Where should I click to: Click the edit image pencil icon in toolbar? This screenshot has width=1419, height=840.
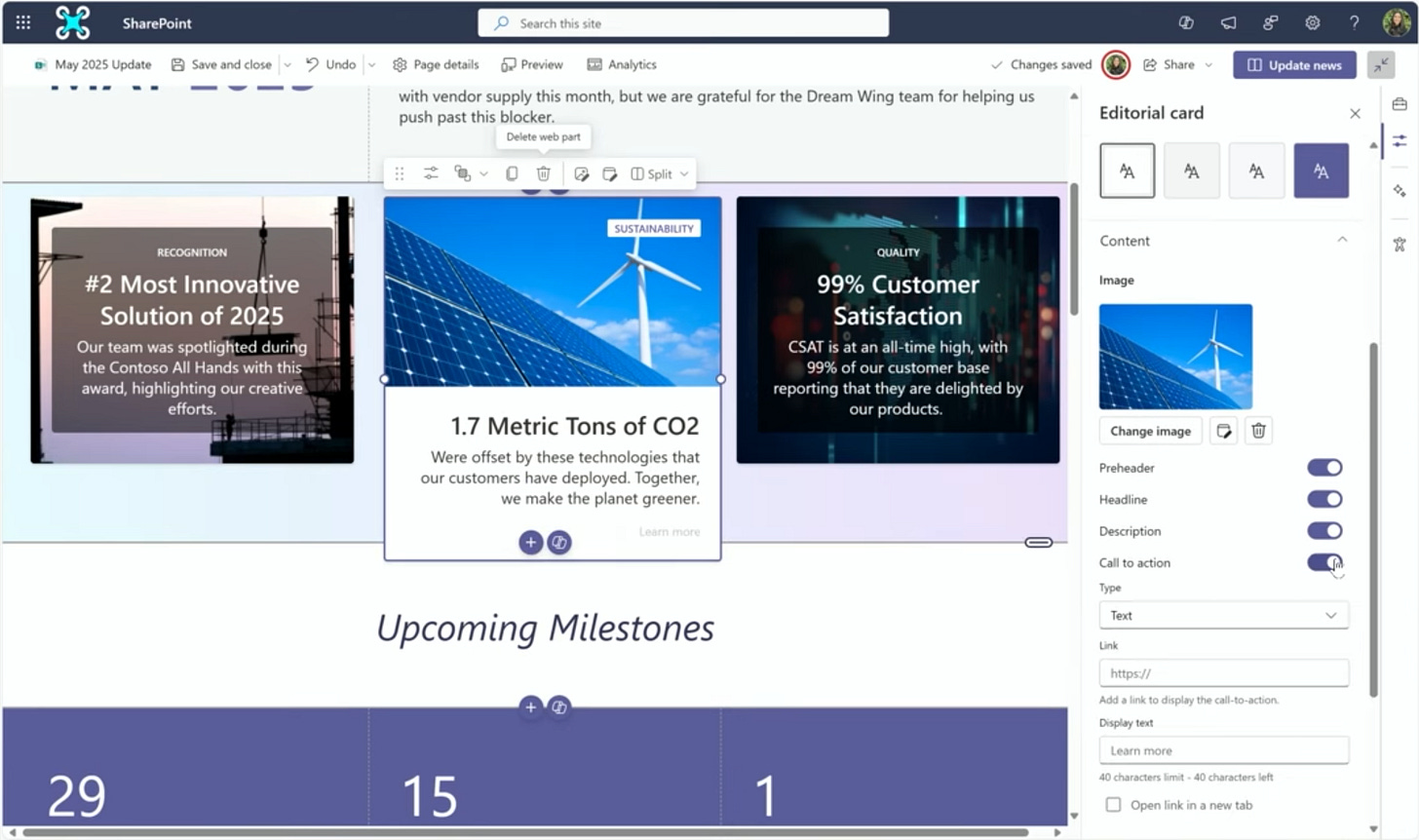tap(582, 173)
